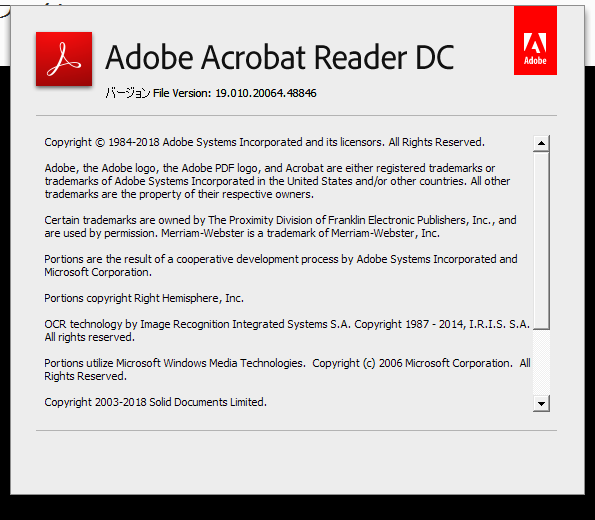Click scrollbar track below the thumb
The image size is (595, 520).
(x=541, y=362)
